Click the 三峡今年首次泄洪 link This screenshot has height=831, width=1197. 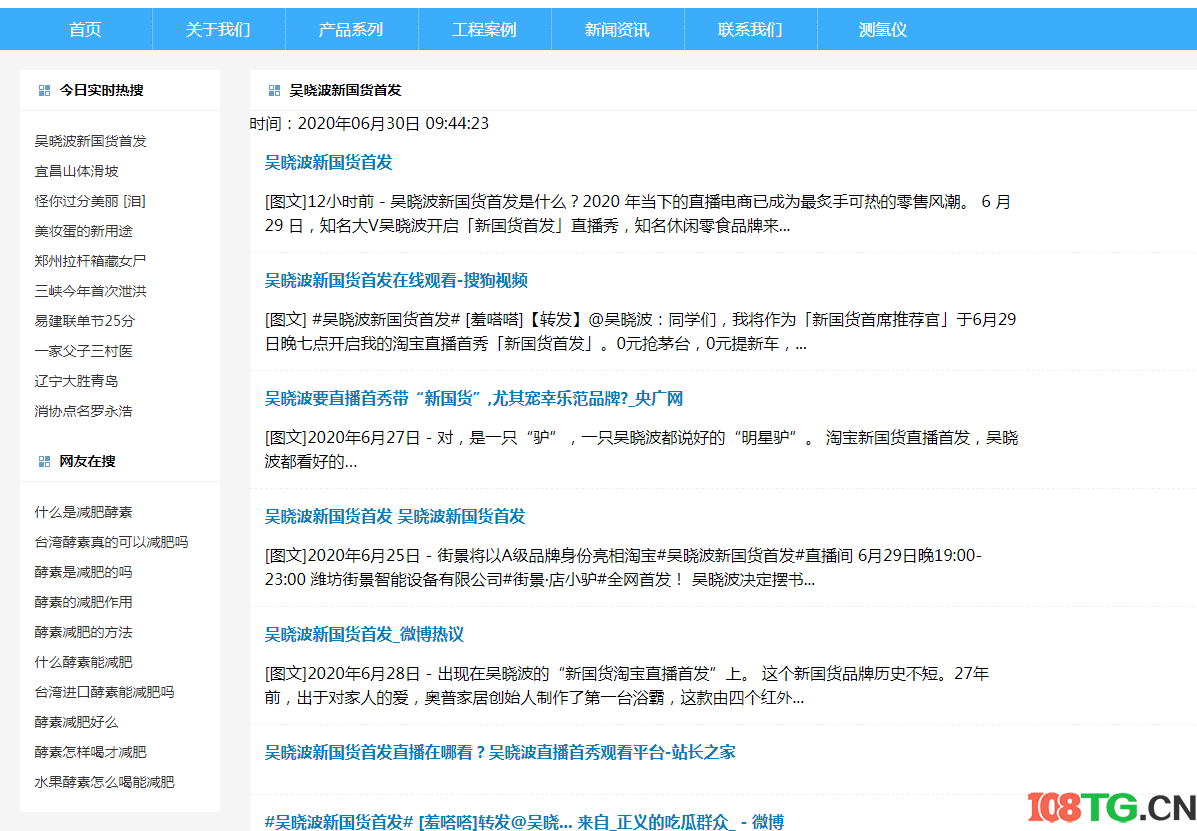pos(77,291)
